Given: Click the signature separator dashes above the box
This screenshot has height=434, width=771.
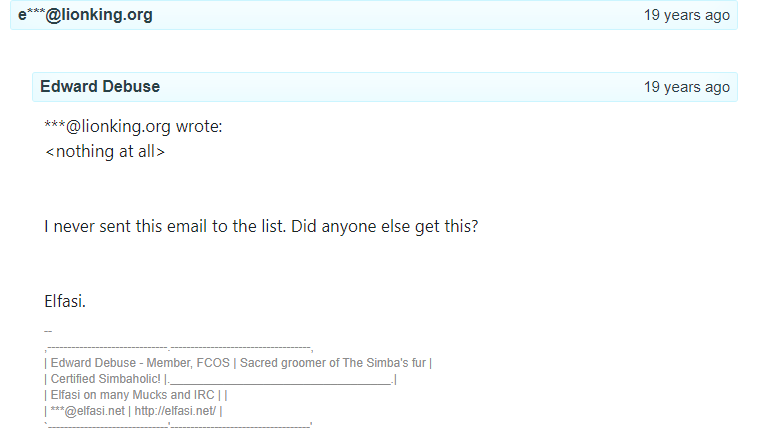Looking at the screenshot, I should [48, 331].
